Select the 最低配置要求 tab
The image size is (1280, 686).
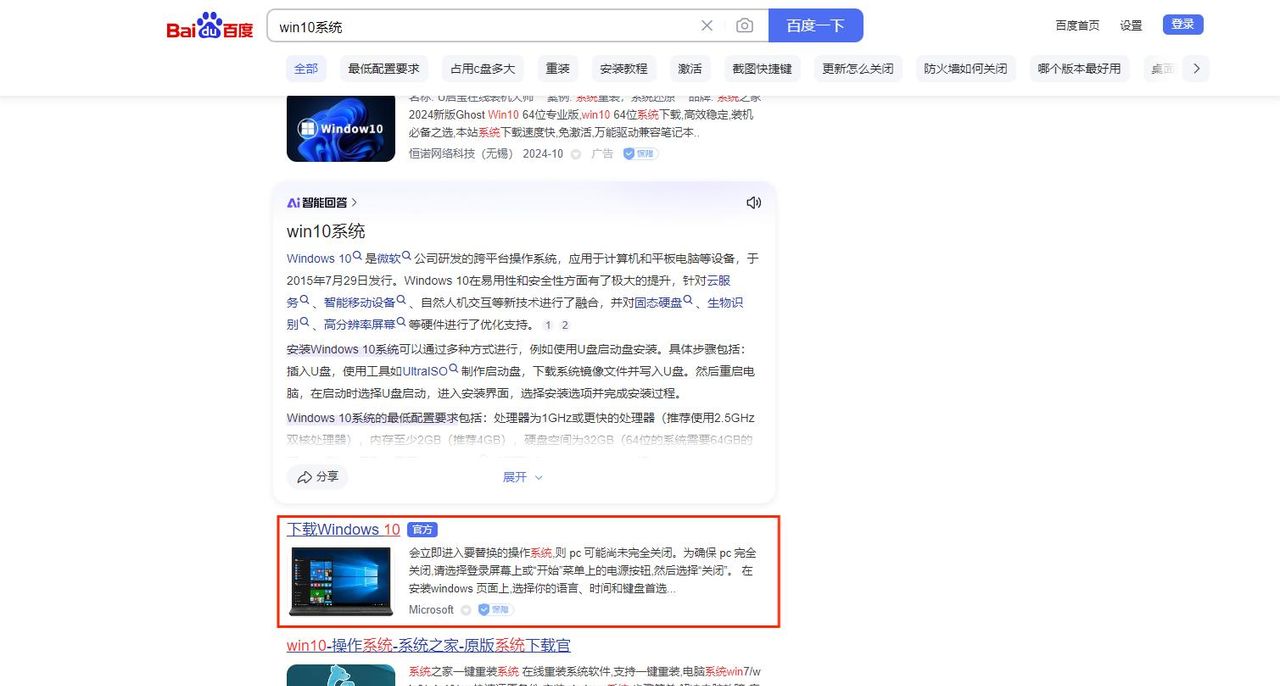click(384, 69)
